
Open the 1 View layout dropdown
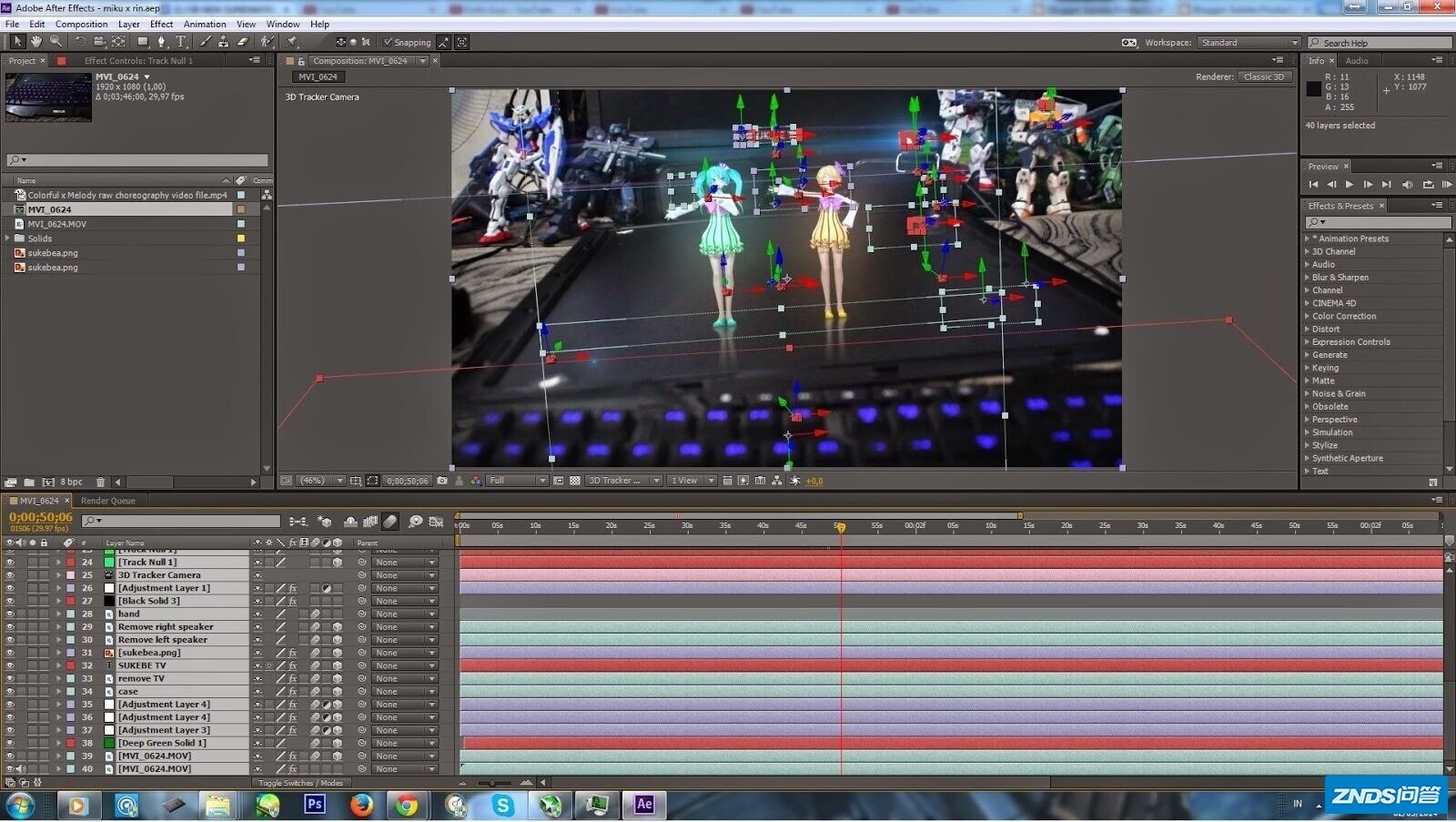point(692,481)
